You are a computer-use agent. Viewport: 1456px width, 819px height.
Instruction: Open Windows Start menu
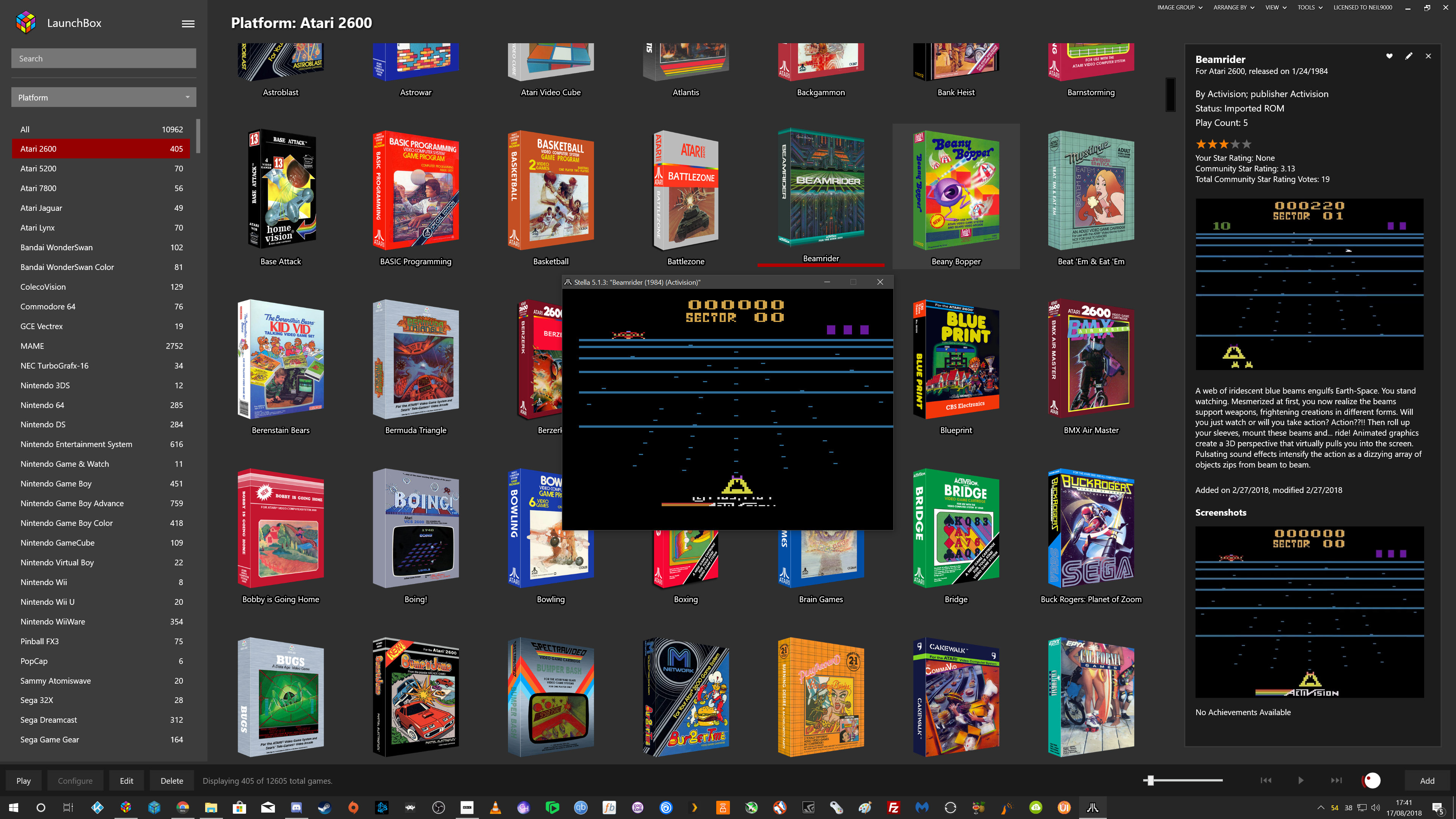click(x=14, y=807)
